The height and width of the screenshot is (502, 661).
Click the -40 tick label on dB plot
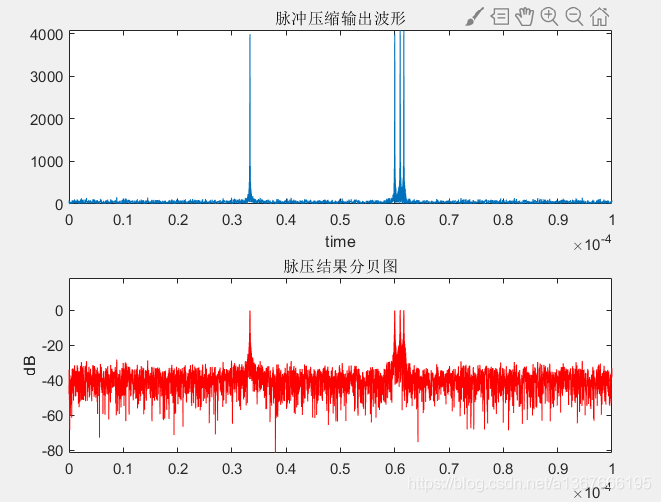pyautogui.click(x=52, y=381)
